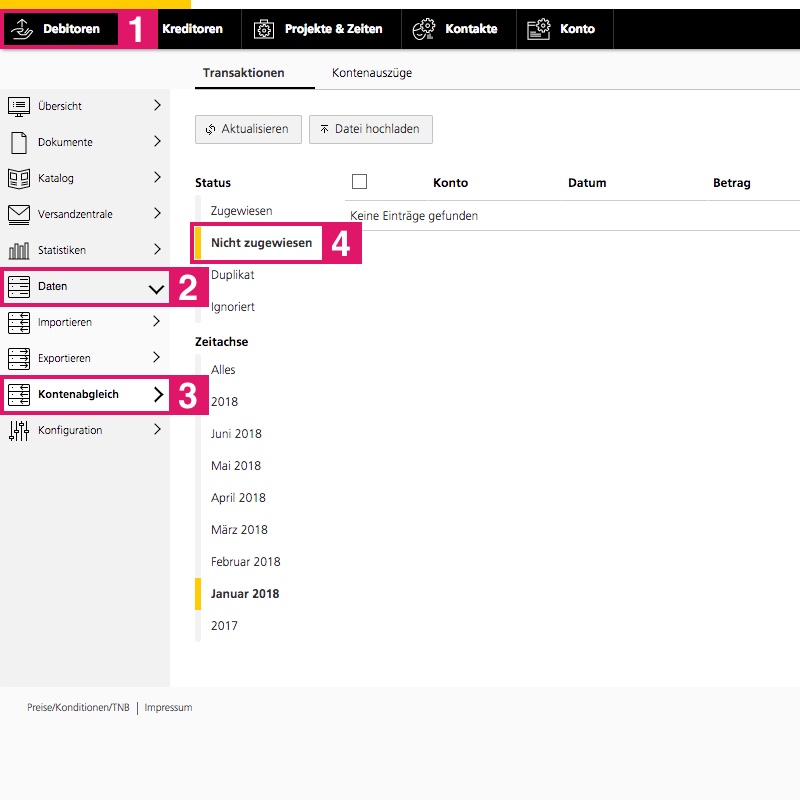Click the Konfiguration sliders icon
800x800 pixels.
[19, 430]
